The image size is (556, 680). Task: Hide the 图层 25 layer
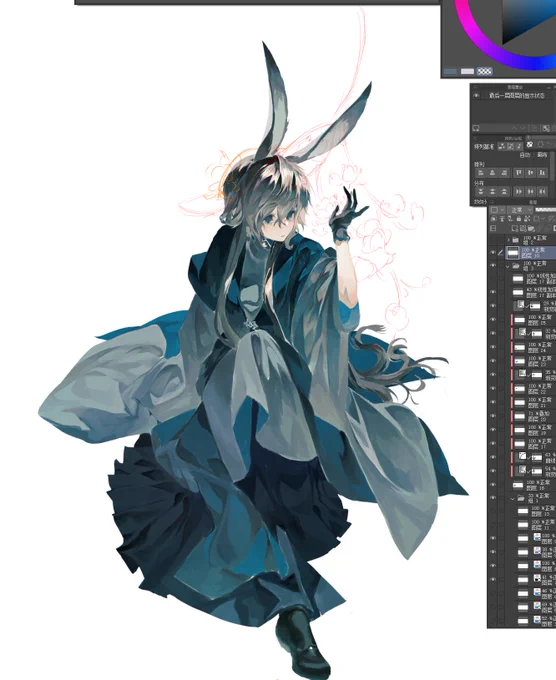tap(493, 320)
